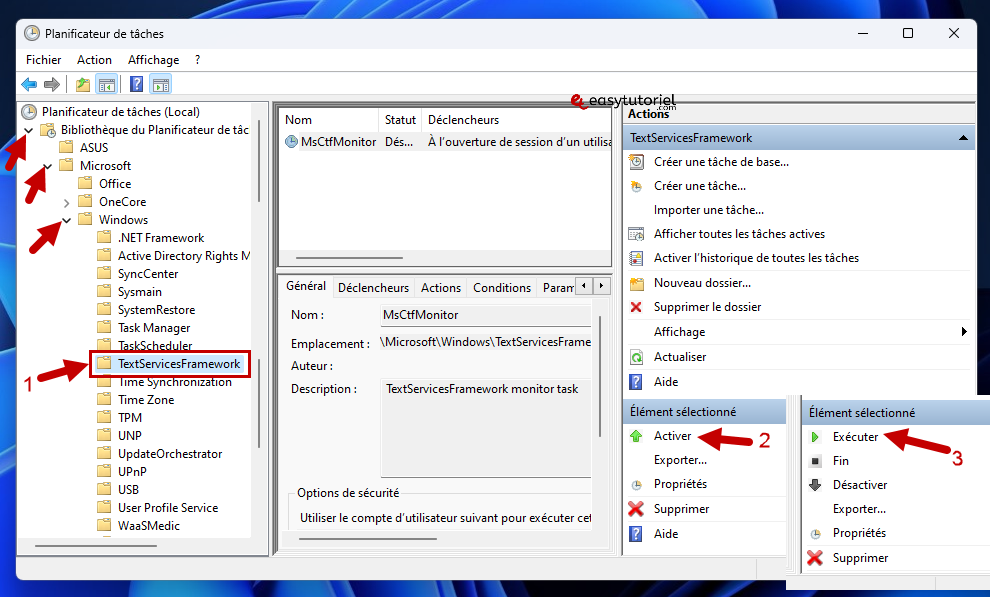The image size is (990, 597).
Task: Switch to the Conditions tab
Action: [502, 288]
